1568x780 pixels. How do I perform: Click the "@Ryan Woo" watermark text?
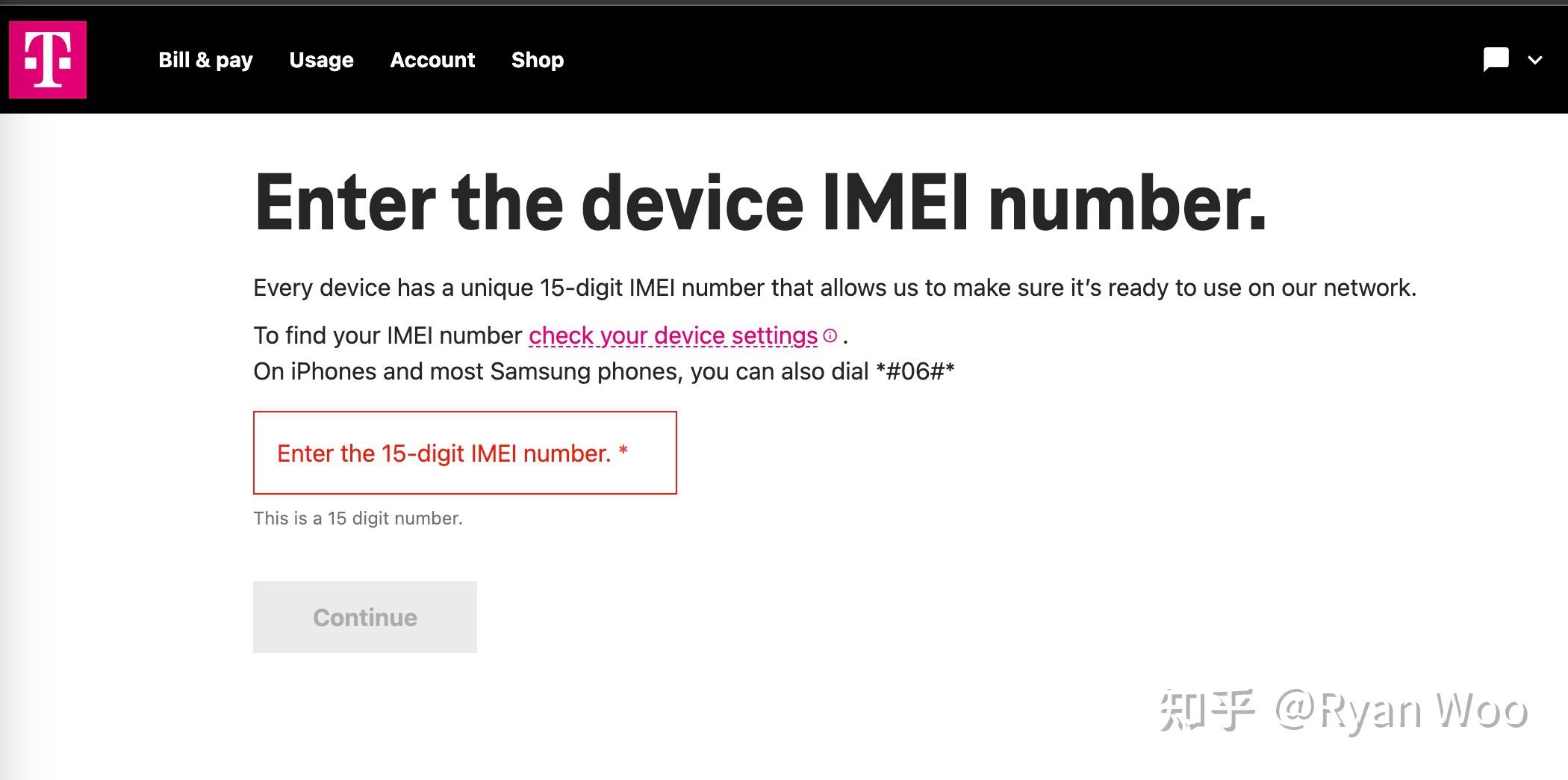(1401, 710)
